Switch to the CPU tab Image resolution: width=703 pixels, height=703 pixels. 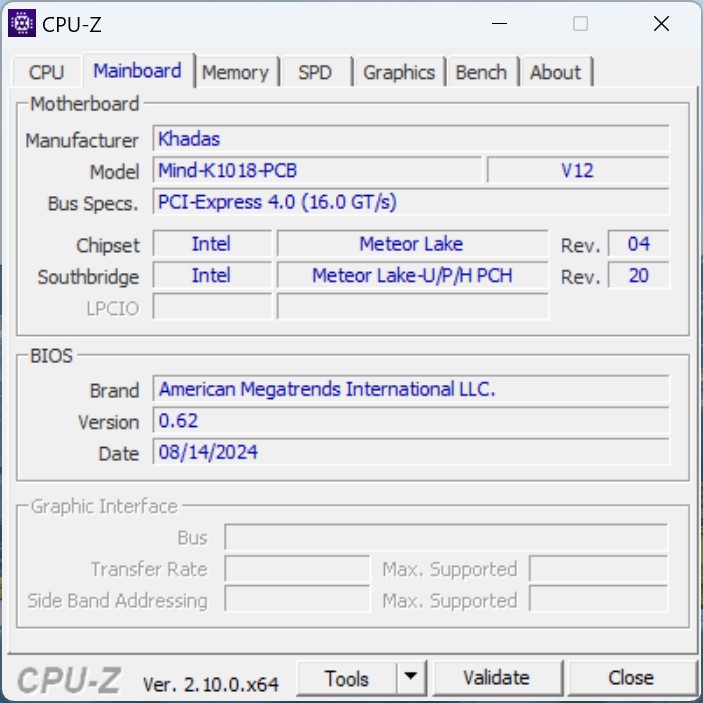pos(47,72)
